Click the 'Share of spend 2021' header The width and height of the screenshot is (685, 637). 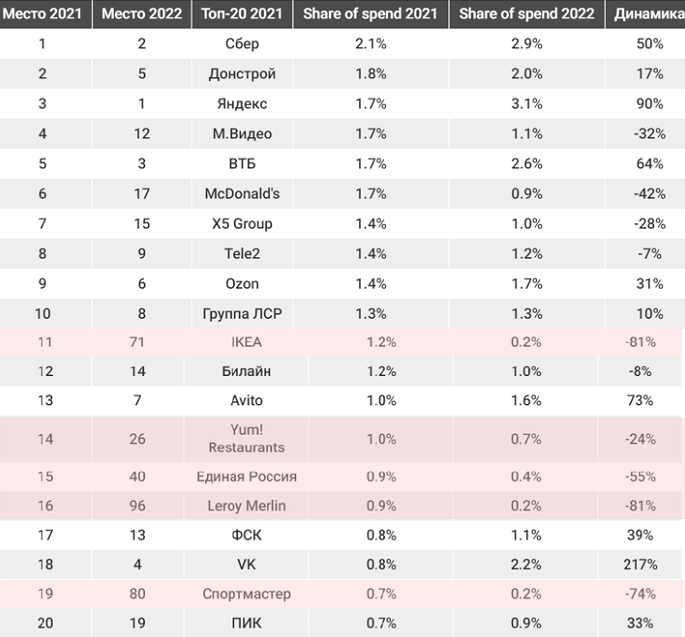(372, 14)
